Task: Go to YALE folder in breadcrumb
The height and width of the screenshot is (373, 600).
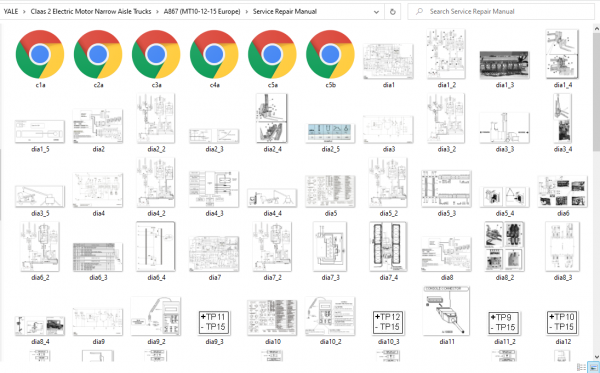Action: coord(11,11)
